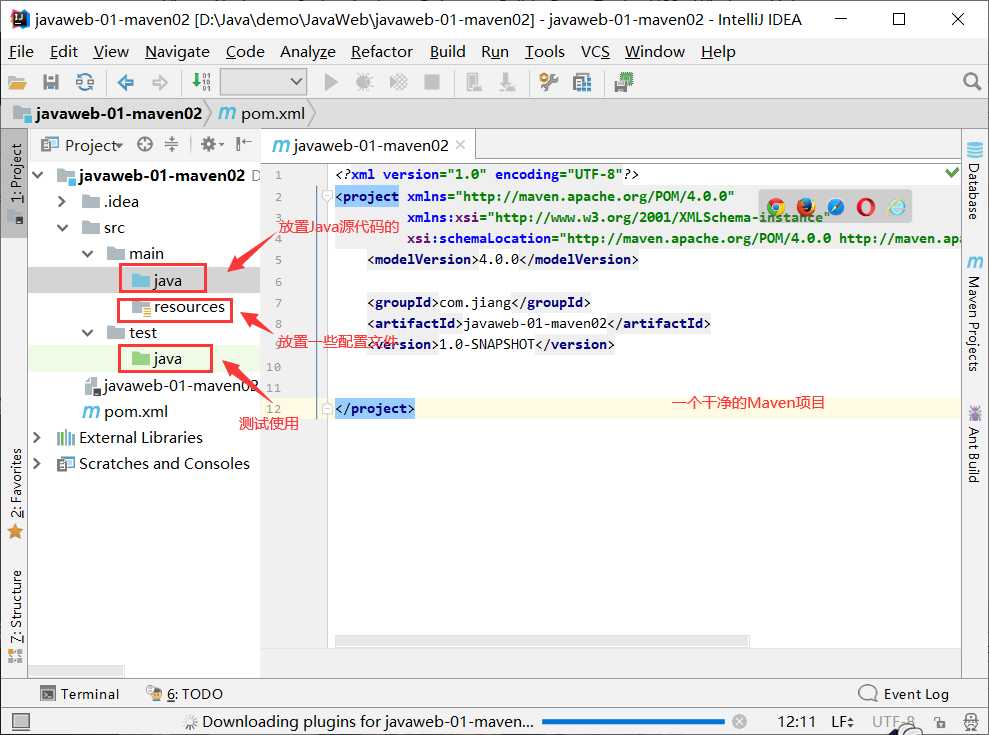Click the Stop square icon
The image size is (989, 735).
432,82
